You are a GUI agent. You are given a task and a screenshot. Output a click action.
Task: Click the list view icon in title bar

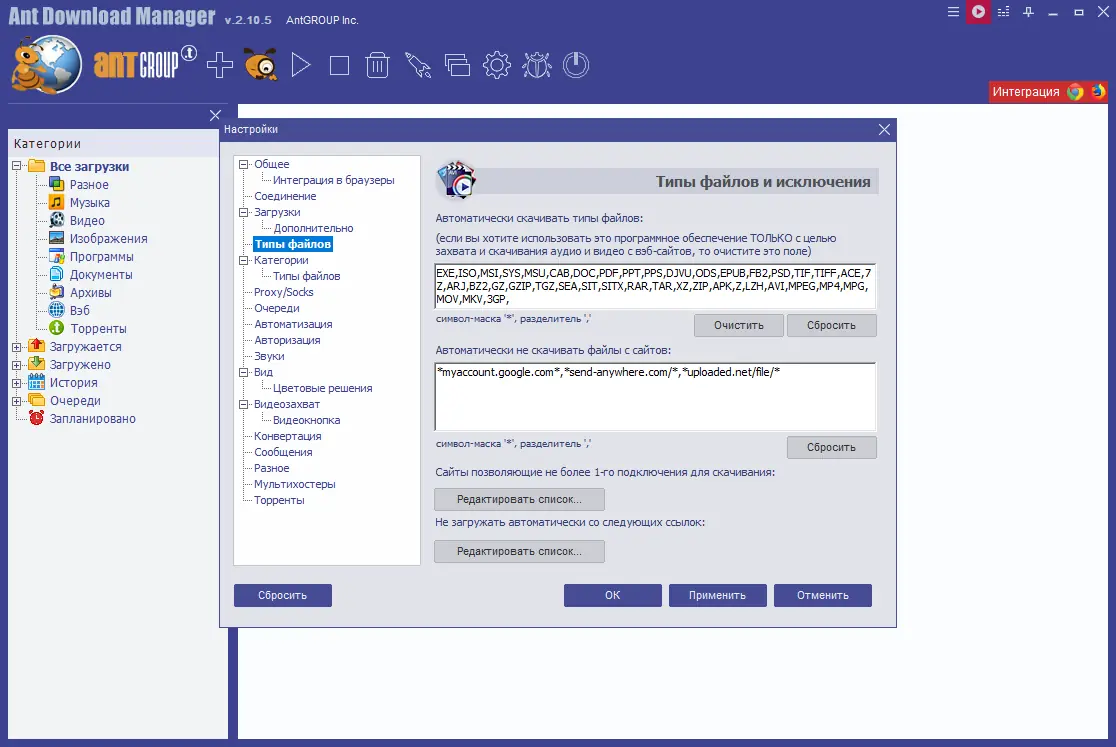point(1004,12)
